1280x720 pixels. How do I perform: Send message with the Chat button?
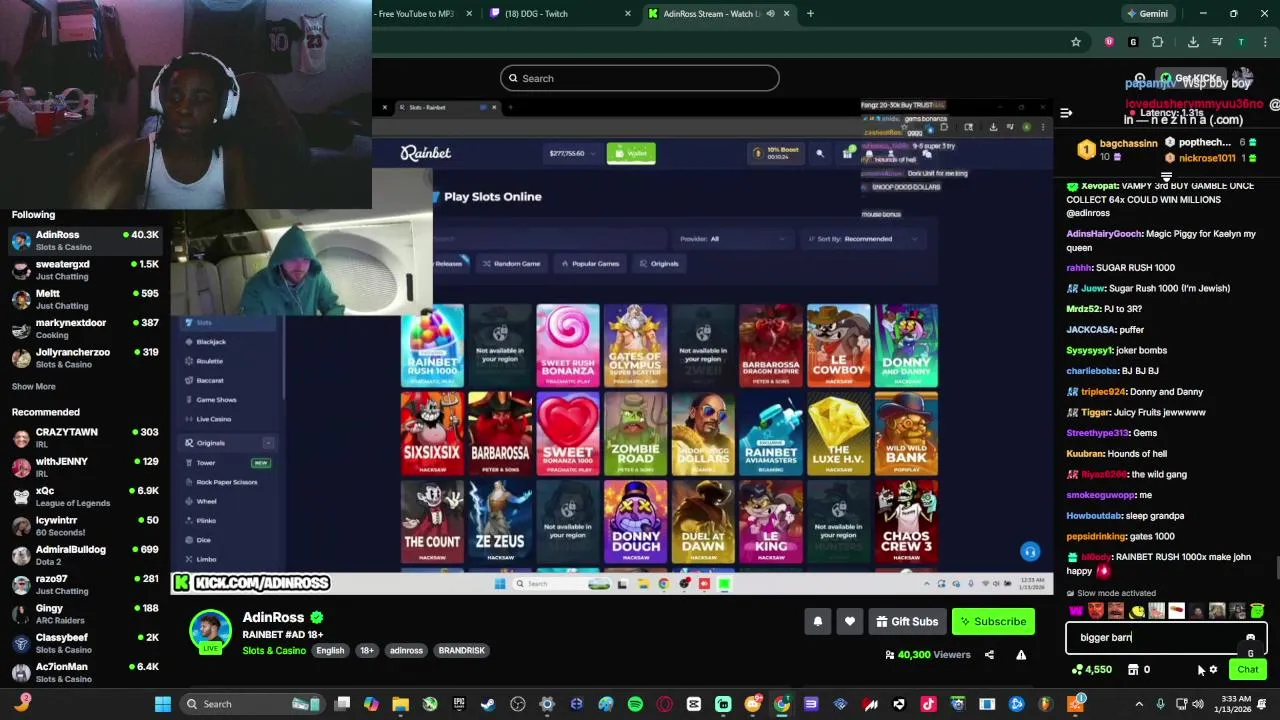(1248, 670)
